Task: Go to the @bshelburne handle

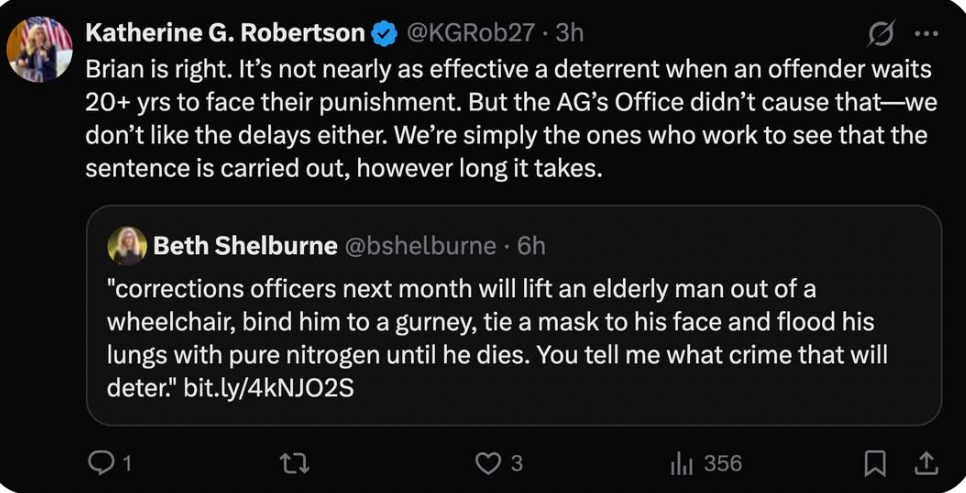Action: (420, 246)
